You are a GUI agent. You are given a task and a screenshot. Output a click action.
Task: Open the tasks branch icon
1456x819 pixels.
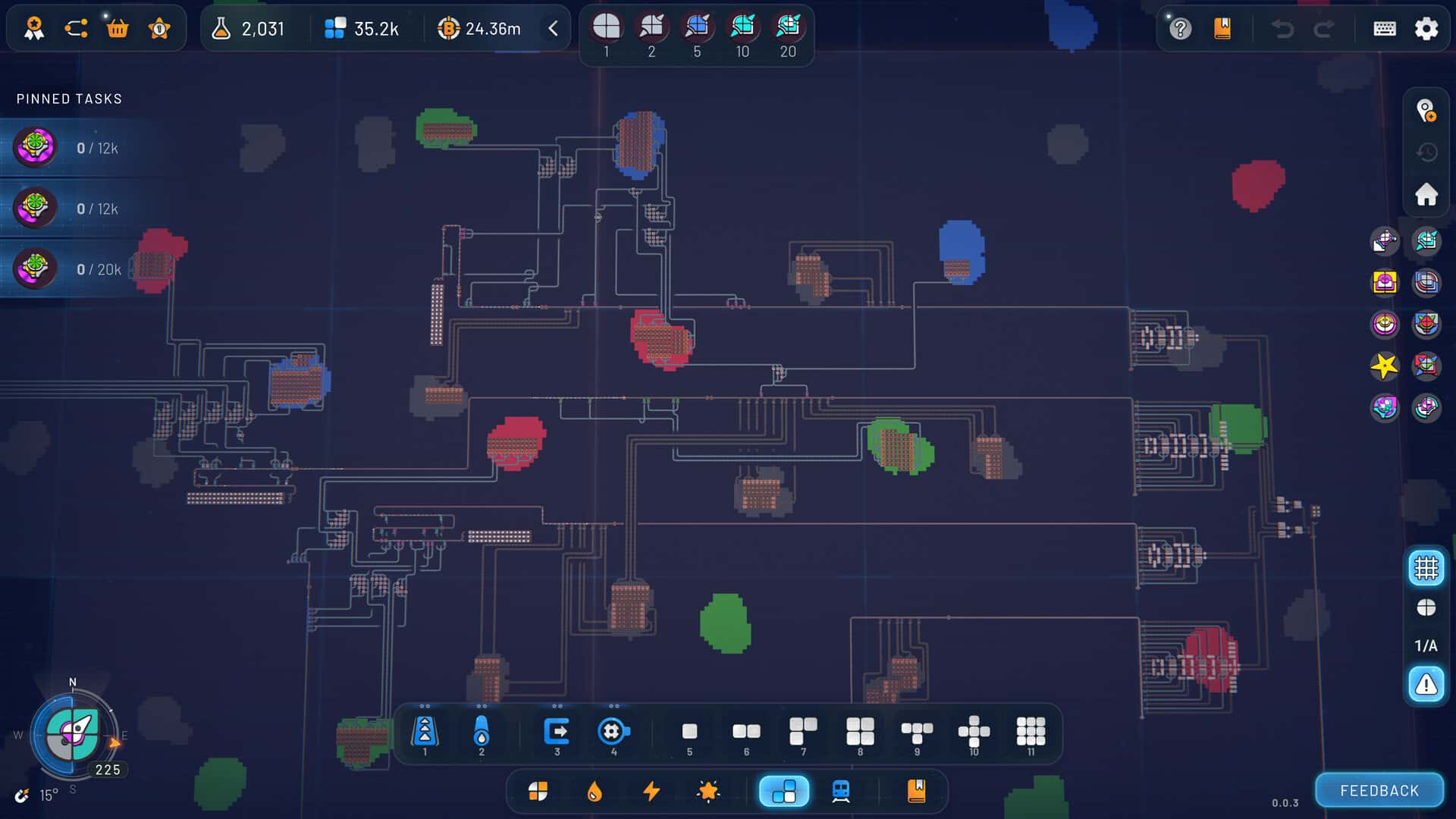[76, 29]
